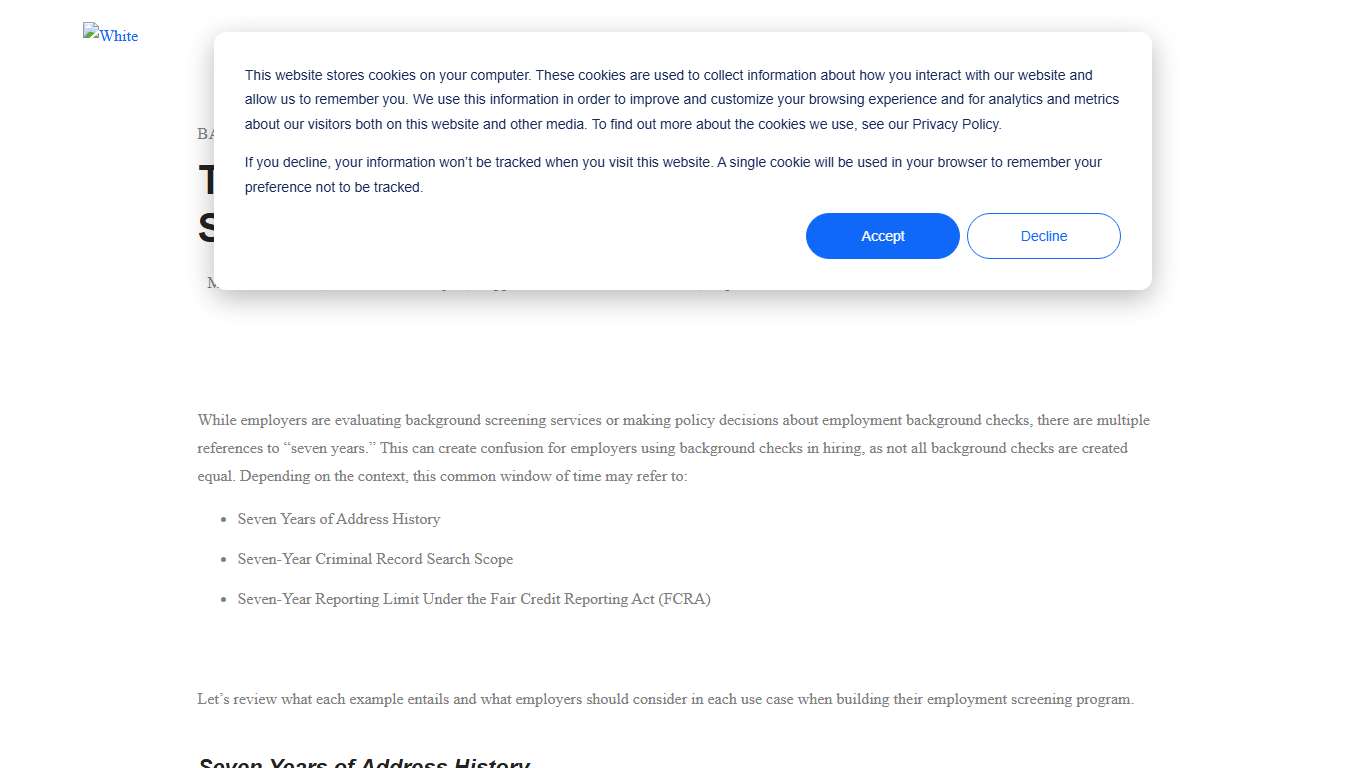Click the bullet dot before Criminal Record item
Viewport: 1366px width, 768px height.
224,560
